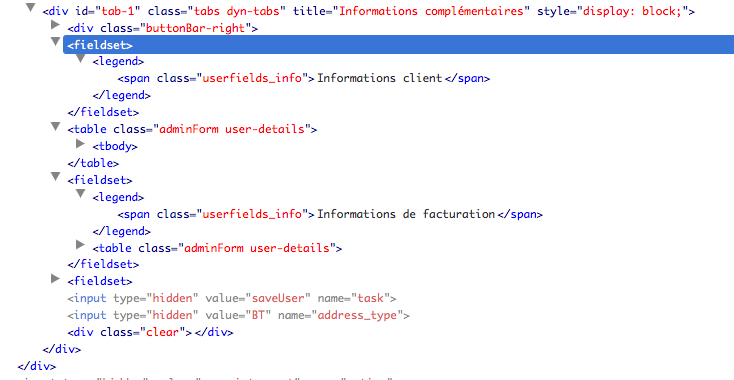Screen dimensions: 734x380
Task: Collapse the tab-1 div node
Action: point(30,7)
